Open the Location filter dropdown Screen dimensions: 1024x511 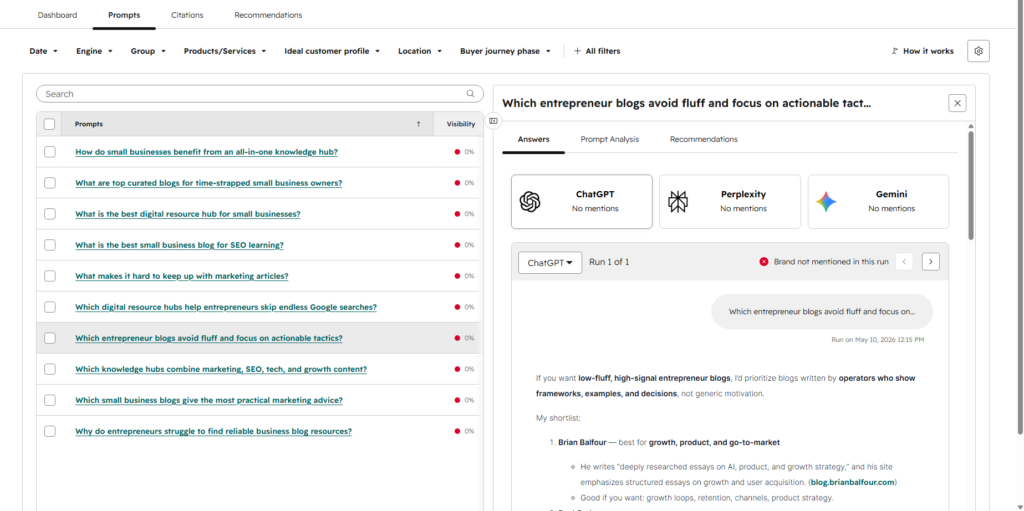[420, 51]
